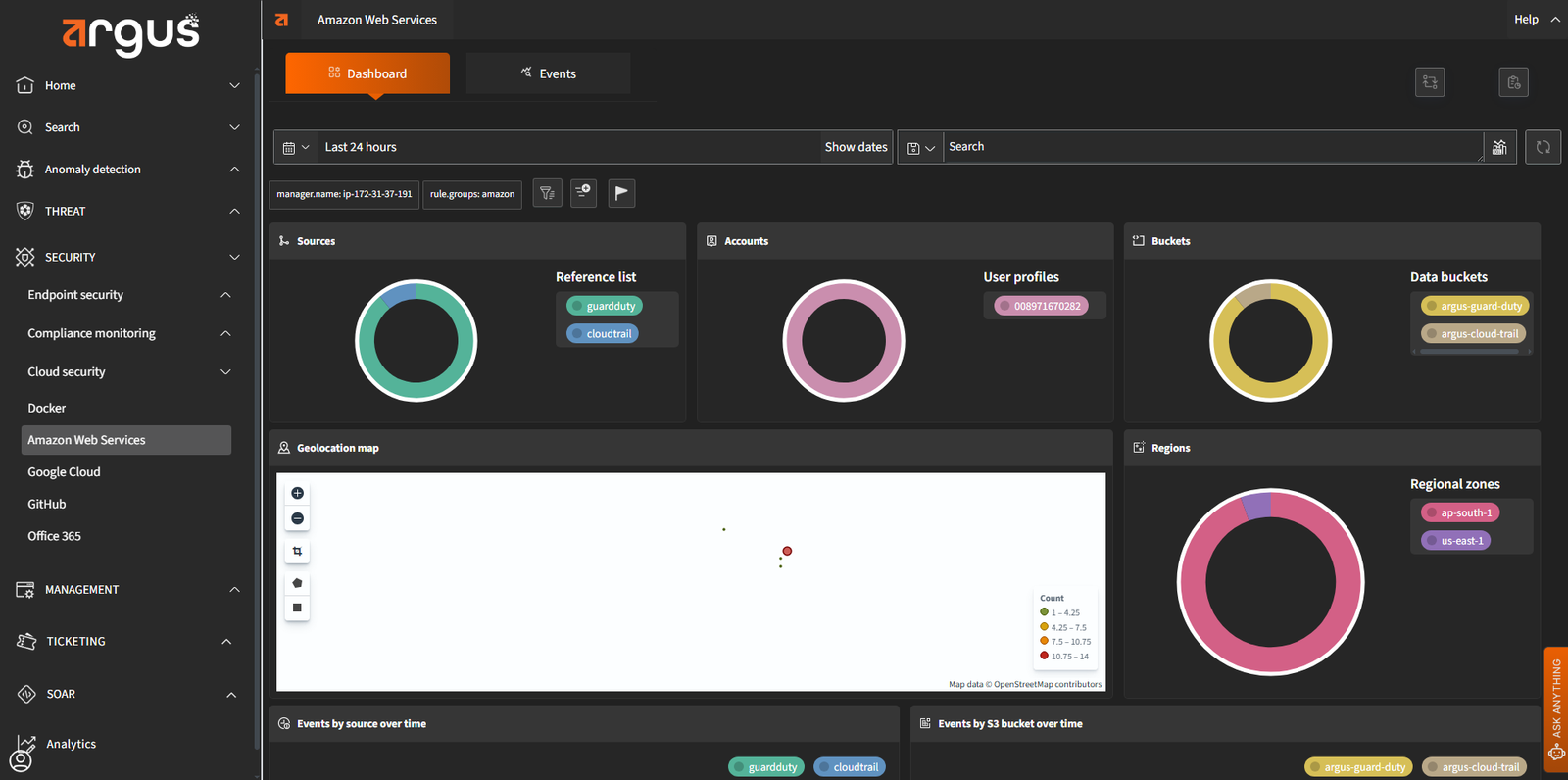Open the calendar time range dropdown
Viewport: 1568px width, 780px height.
295,147
